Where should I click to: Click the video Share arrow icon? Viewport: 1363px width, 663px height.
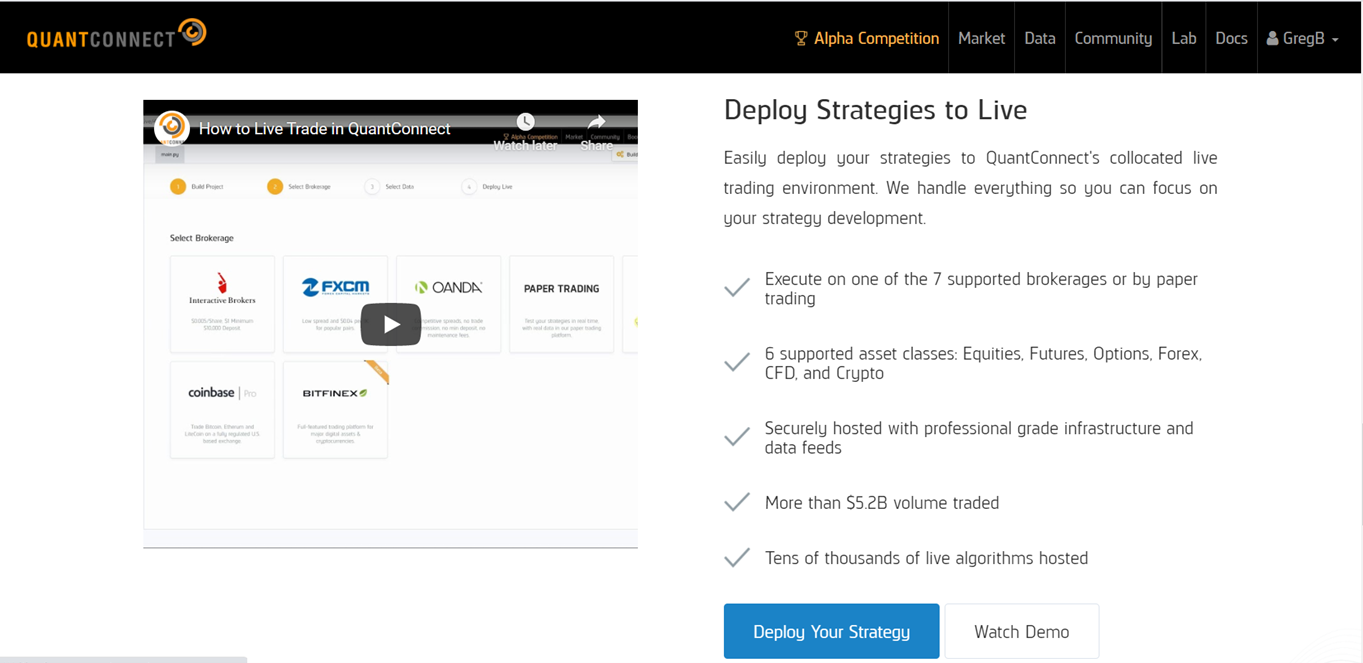(596, 122)
